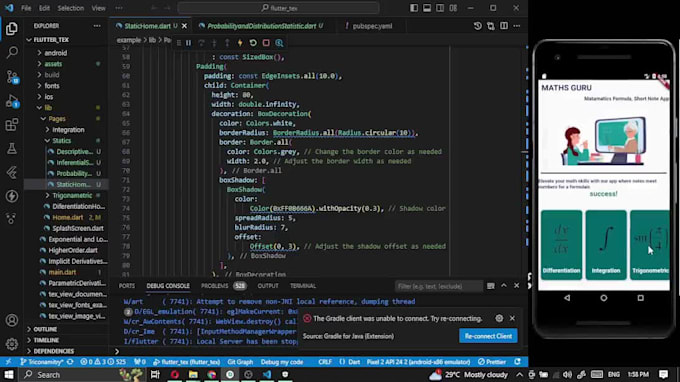Click the split editor right icon

pos(503,26)
